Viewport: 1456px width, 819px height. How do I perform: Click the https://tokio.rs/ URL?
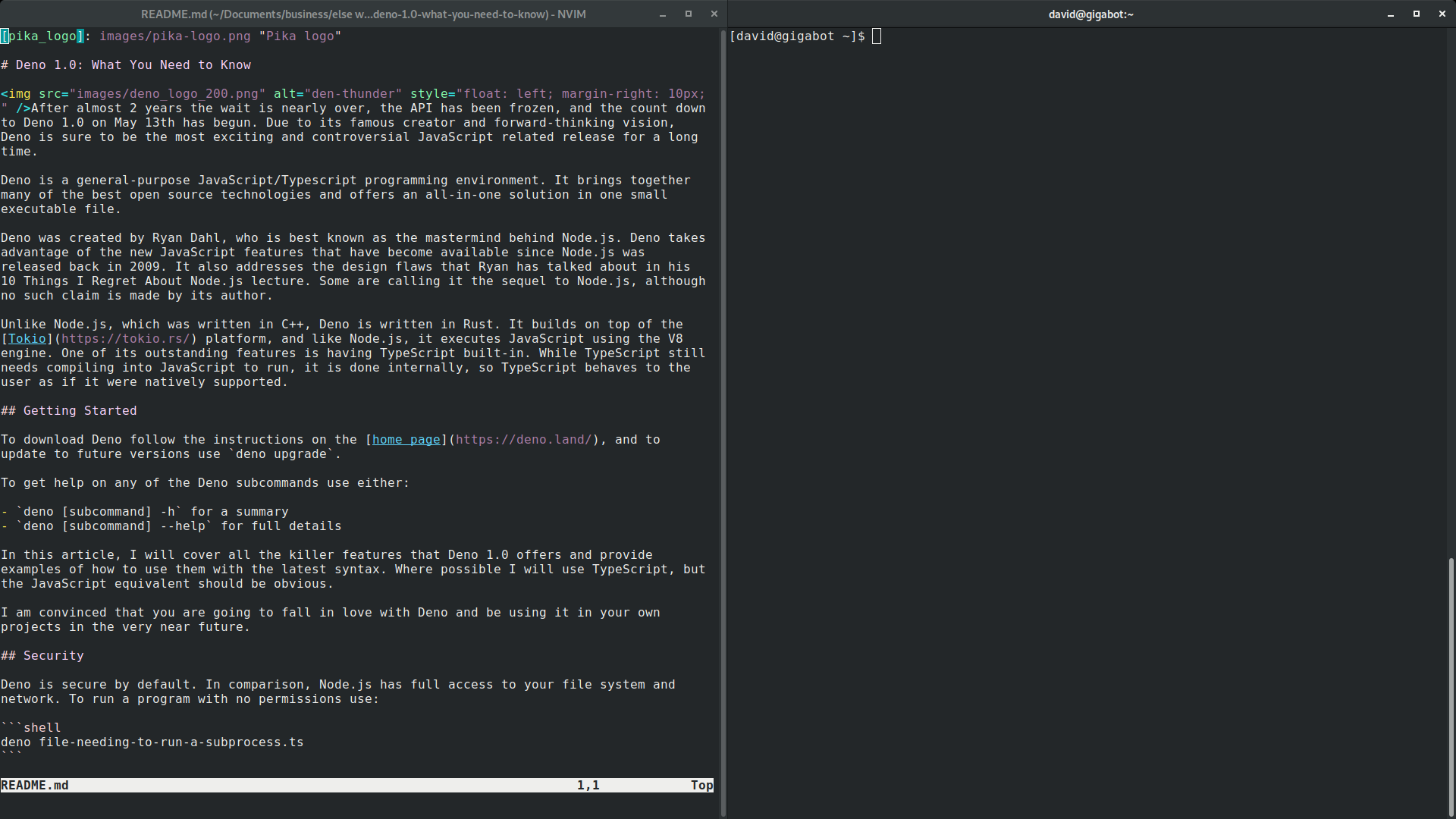126,339
